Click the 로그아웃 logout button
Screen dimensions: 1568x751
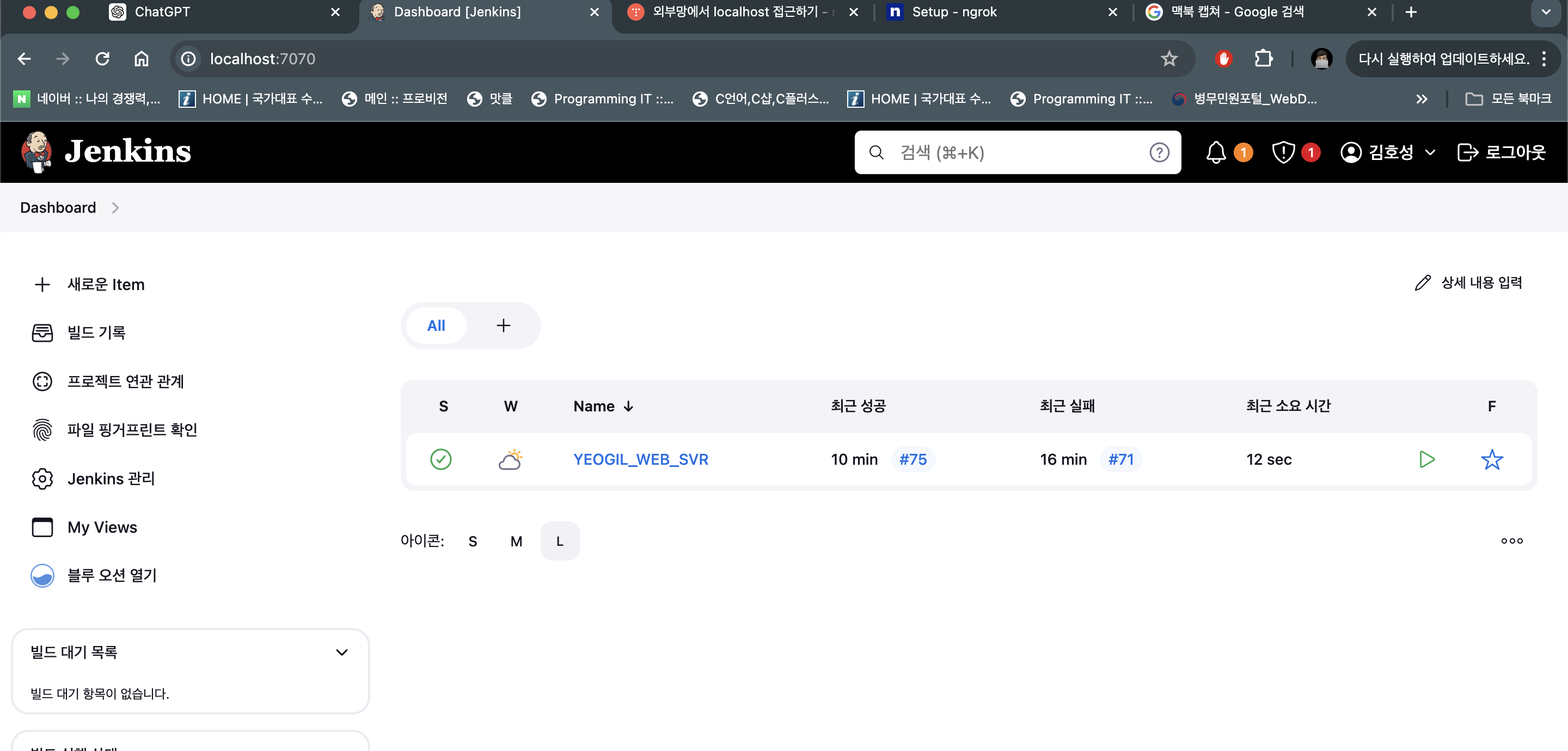tap(1501, 152)
